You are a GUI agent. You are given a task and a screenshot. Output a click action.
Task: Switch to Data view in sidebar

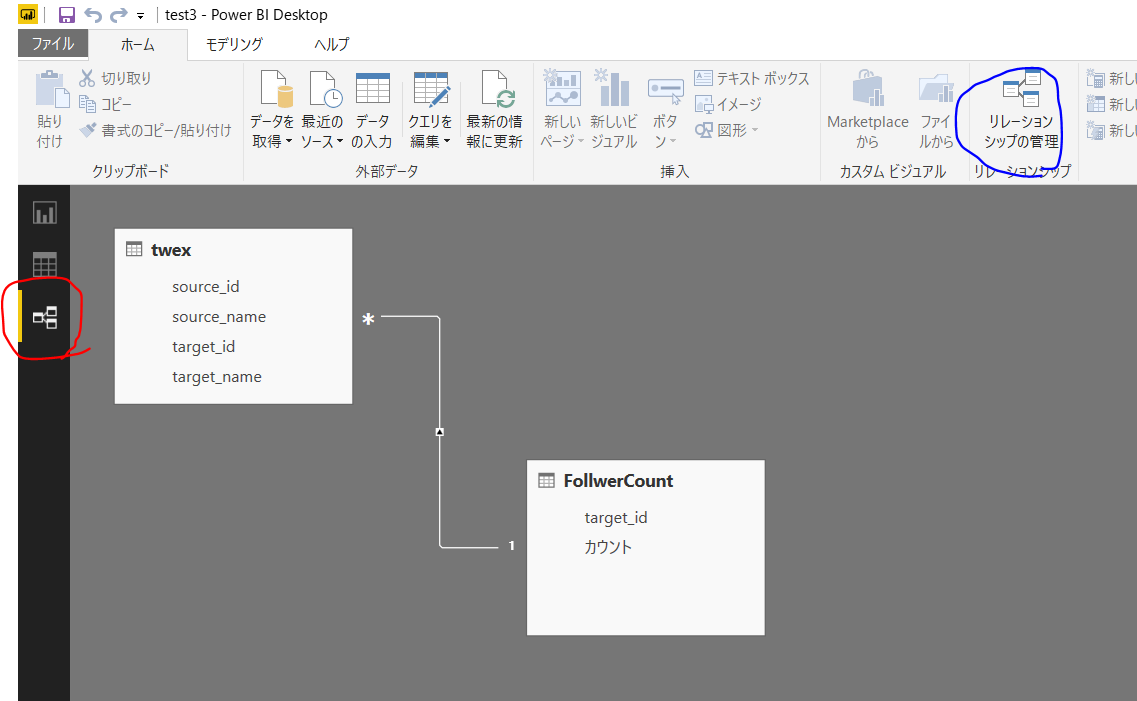[44, 265]
